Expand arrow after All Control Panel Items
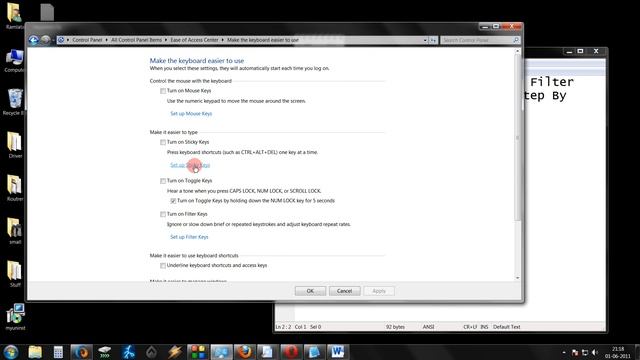This screenshot has height=360, width=640. click(x=166, y=40)
